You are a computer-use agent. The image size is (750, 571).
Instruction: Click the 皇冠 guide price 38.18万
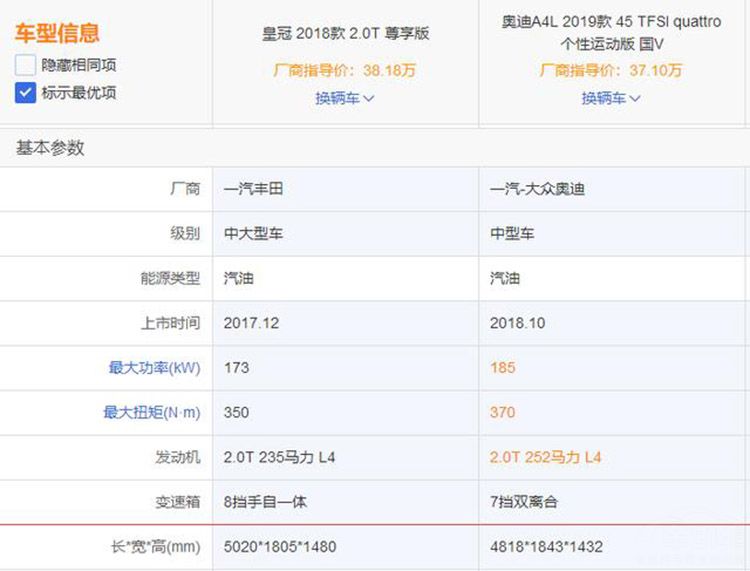click(x=345, y=71)
